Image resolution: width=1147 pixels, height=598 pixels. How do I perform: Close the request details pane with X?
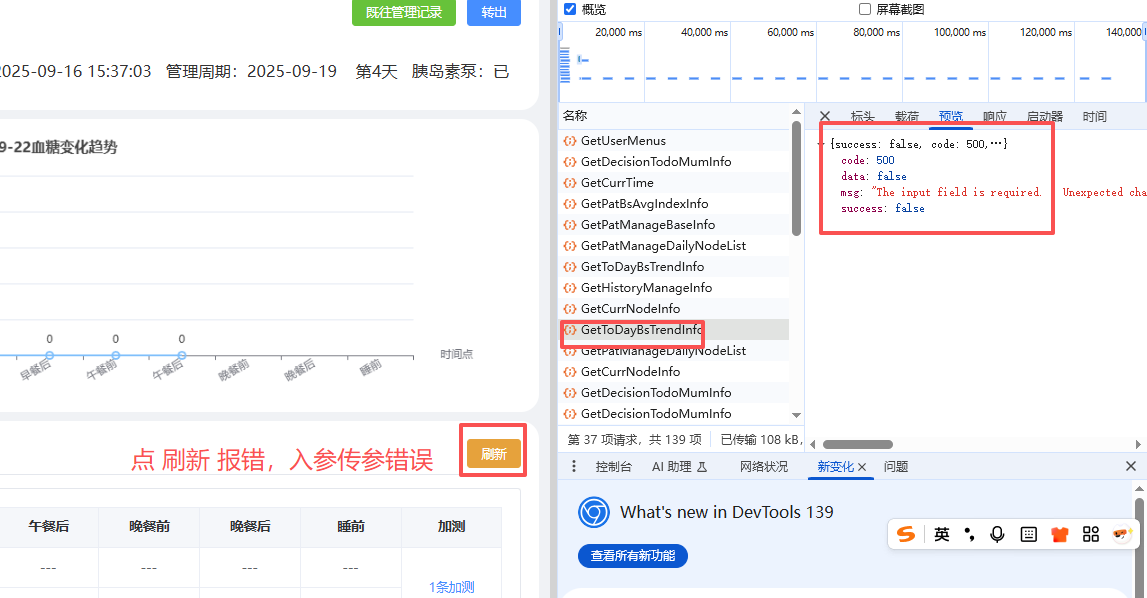pyautogui.click(x=824, y=116)
